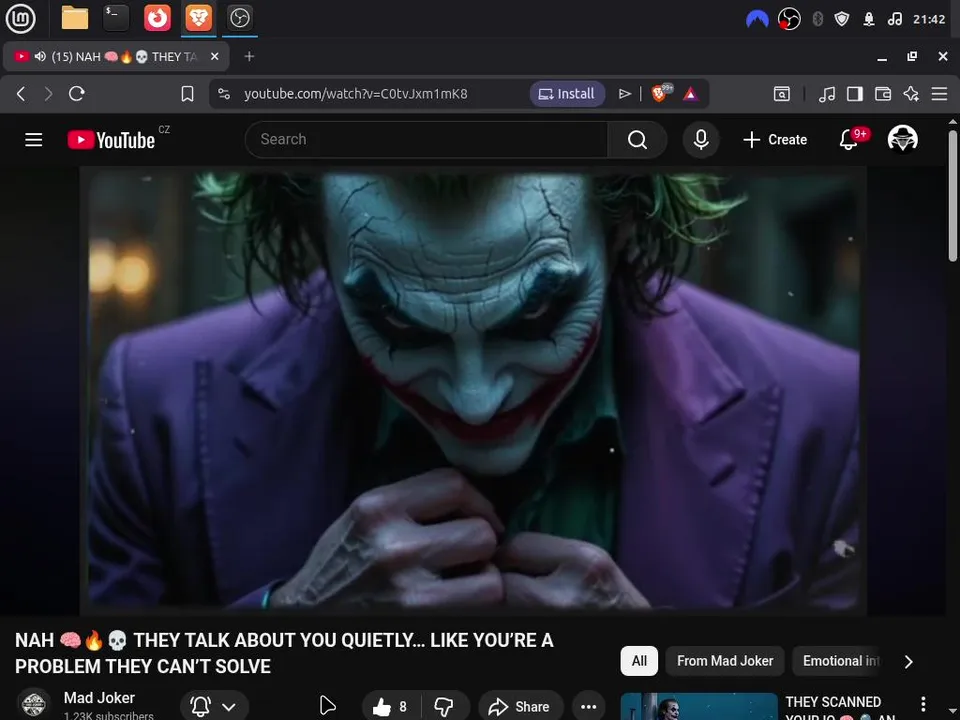Open the security shield tray icon
Image resolution: width=960 pixels, height=720 pixels.
842,20
